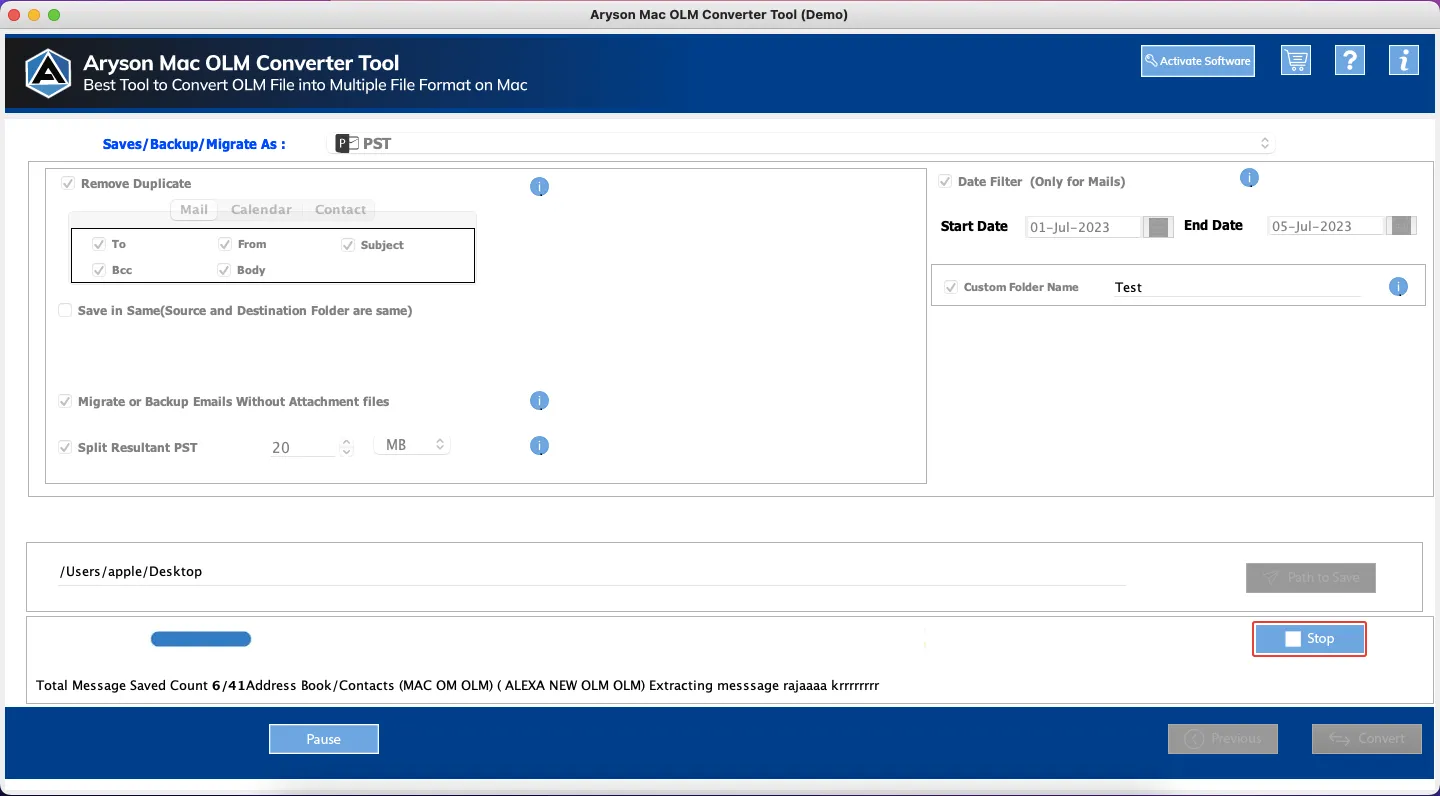
Task: Toggle the Body field checkbox
Action: 225,270
